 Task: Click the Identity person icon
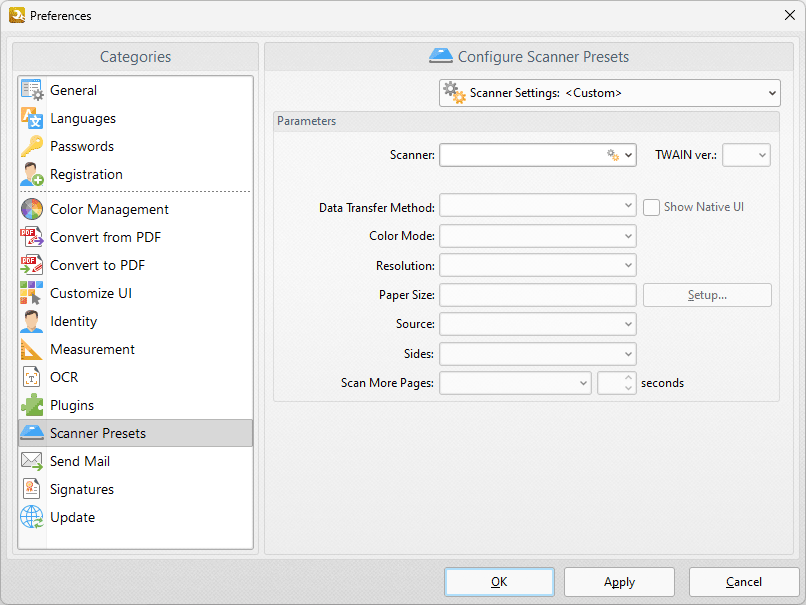[32, 321]
